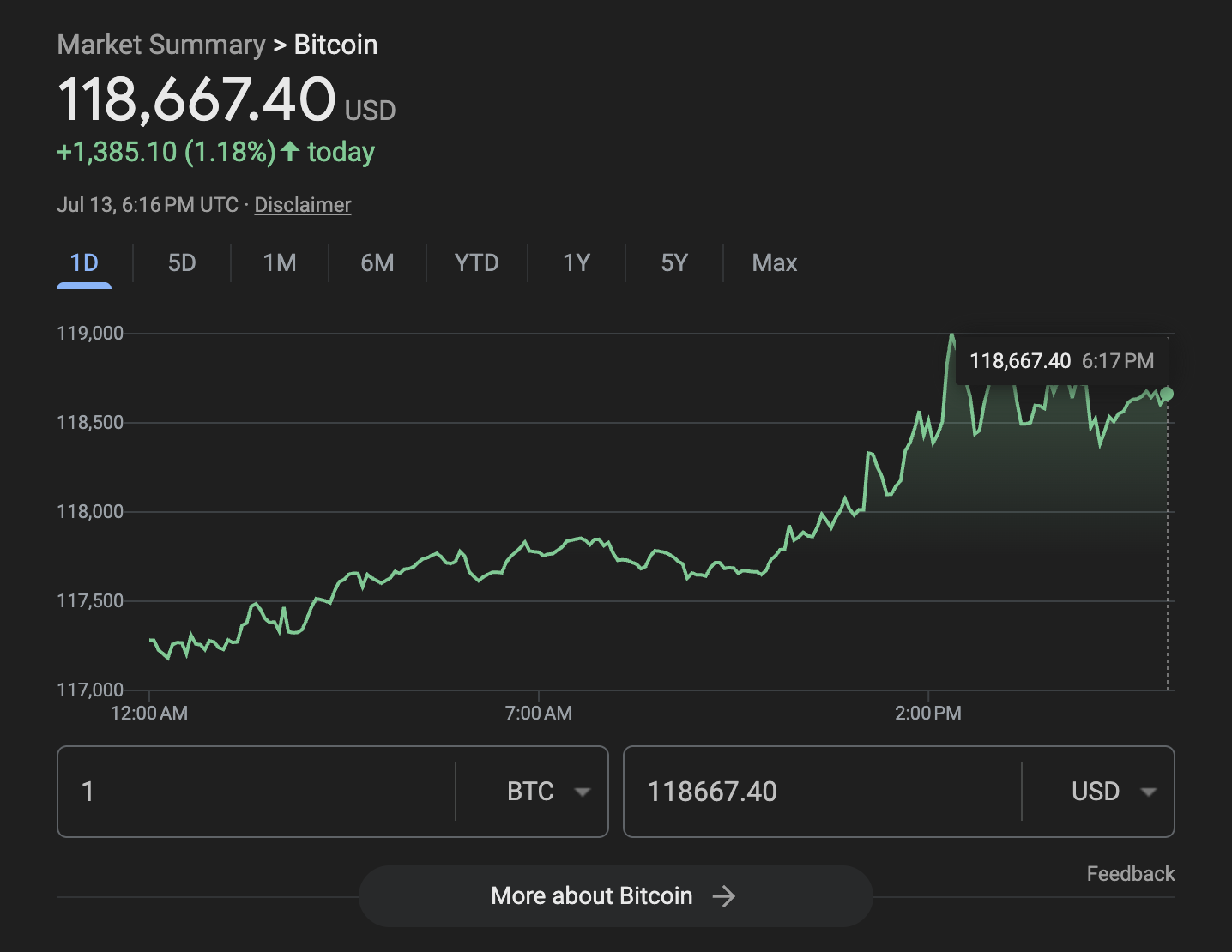Image resolution: width=1232 pixels, height=952 pixels.
Task: Go to Market Summary breadcrumb
Action: (161, 45)
